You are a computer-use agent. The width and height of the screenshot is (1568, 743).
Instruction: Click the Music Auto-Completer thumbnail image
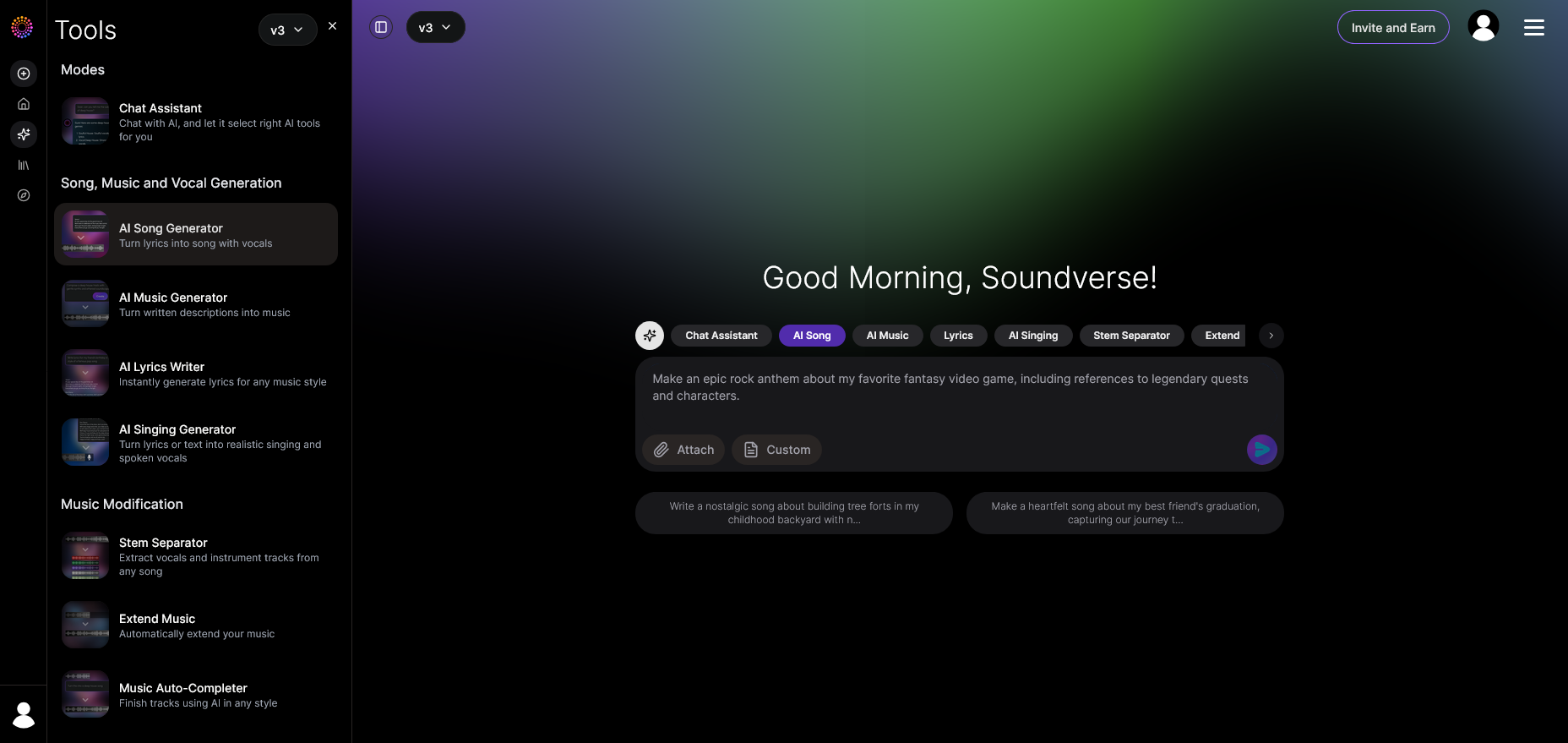pyautogui.click(x=85, y=694)
